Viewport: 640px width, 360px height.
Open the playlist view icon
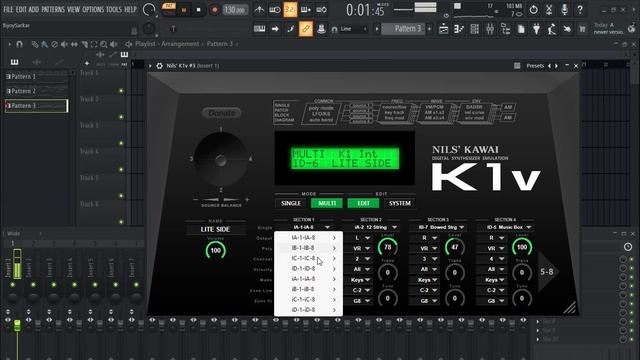(443, 29)
